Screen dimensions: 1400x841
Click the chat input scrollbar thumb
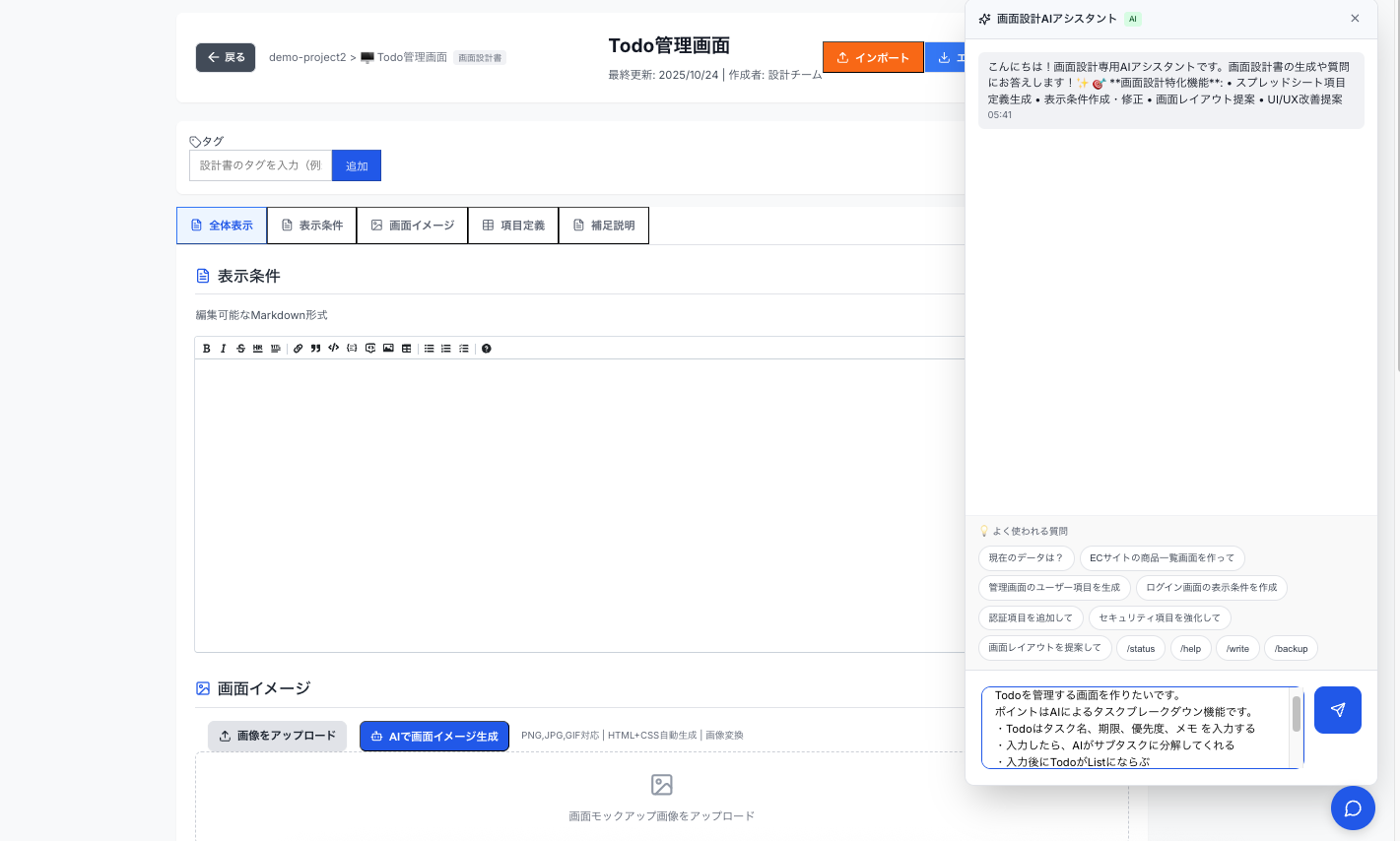coord(1297,714)
